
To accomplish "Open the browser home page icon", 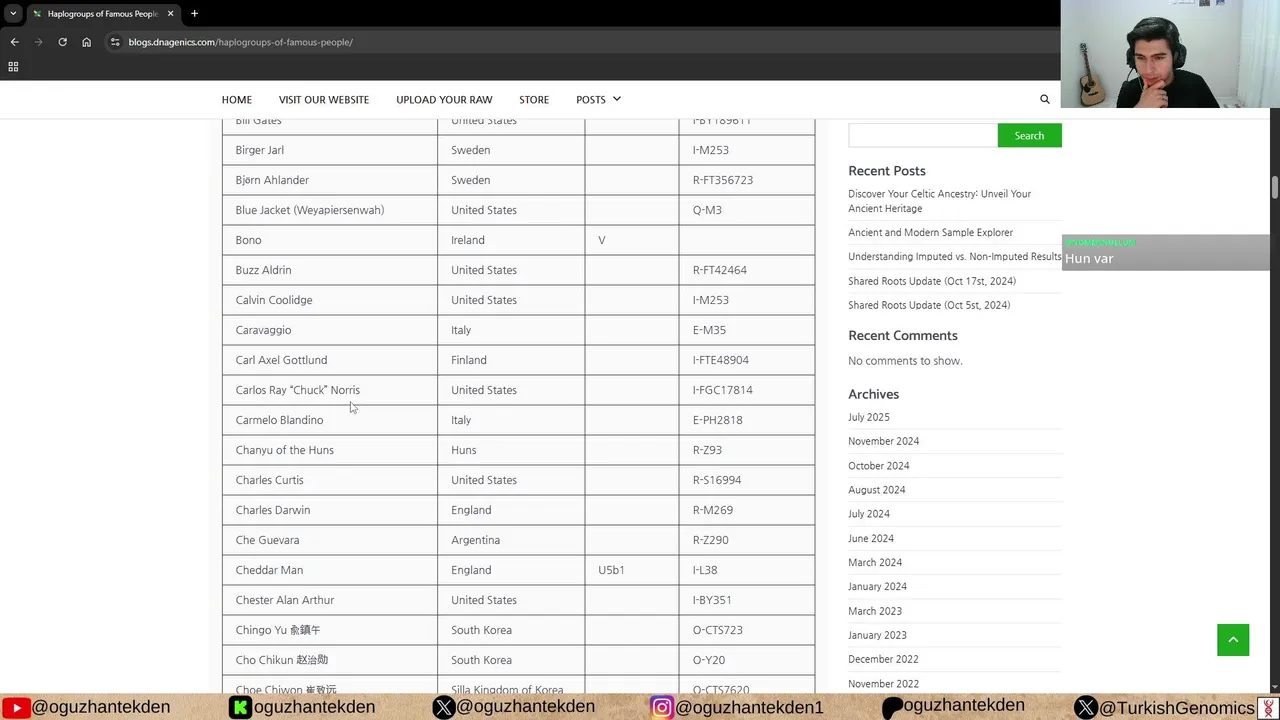I will tap(86, 42).
